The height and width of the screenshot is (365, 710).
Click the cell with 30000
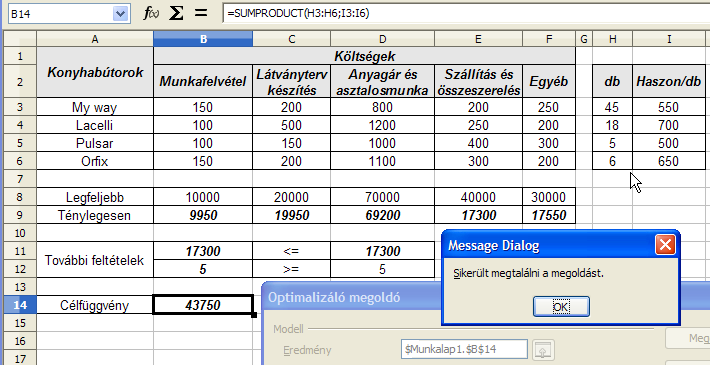tap(549, 197)
